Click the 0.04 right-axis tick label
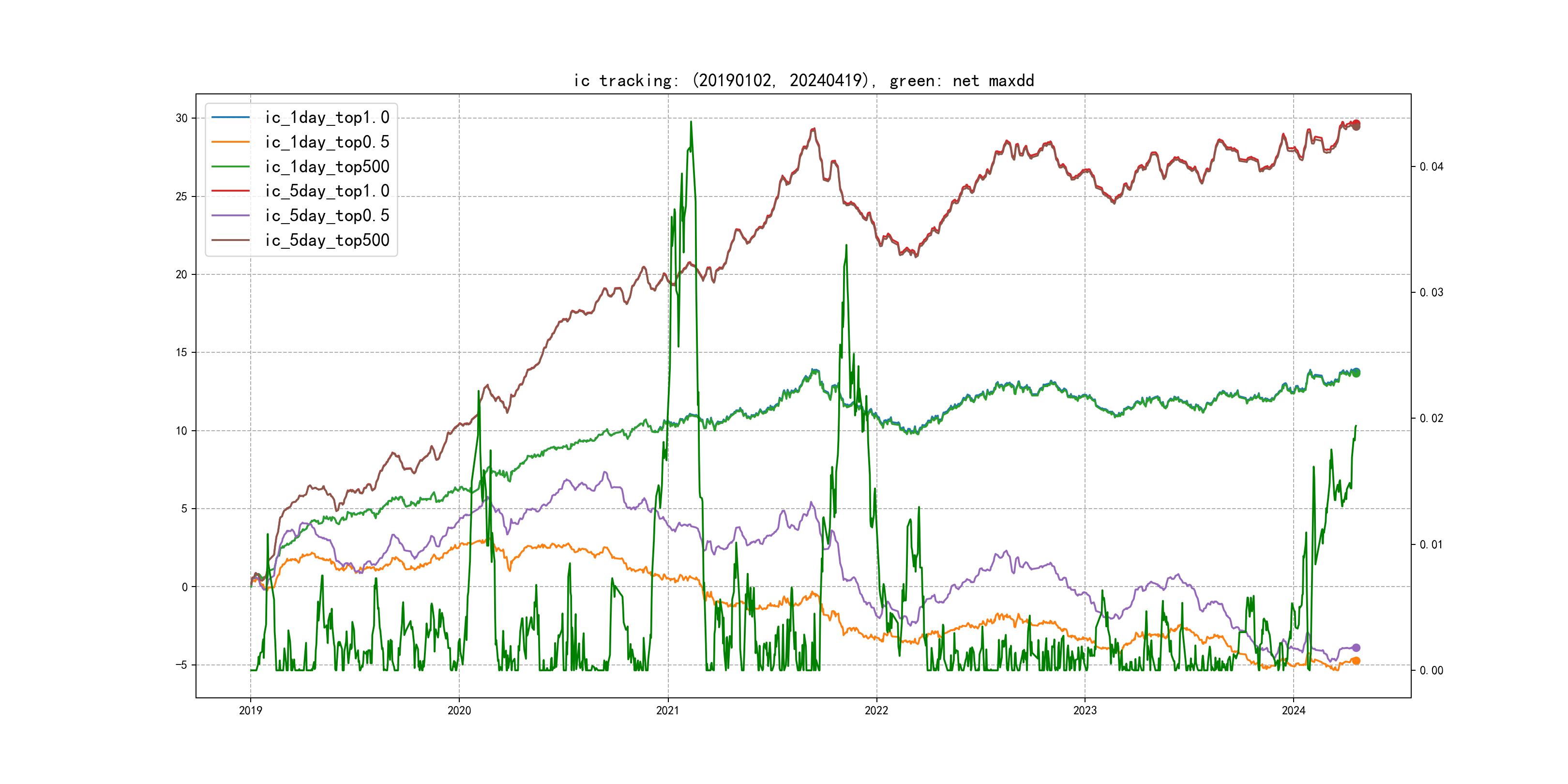 click(1431, 167)
